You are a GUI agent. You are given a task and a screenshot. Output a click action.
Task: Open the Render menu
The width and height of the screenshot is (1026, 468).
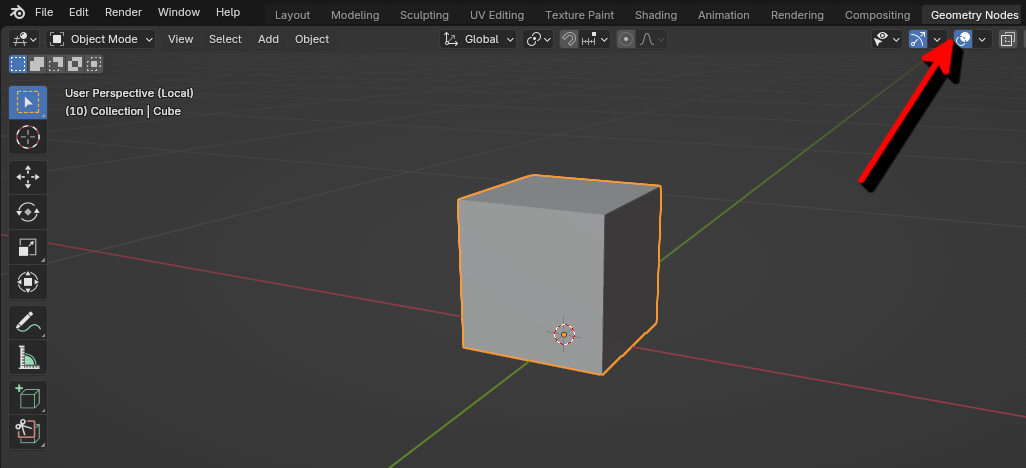click(x=124, y=12)
